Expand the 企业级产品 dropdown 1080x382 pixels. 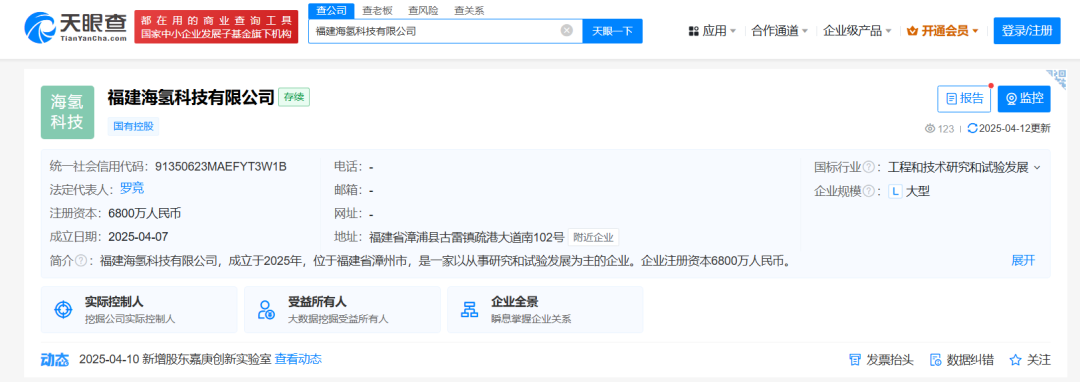click(x=888, y=31)
